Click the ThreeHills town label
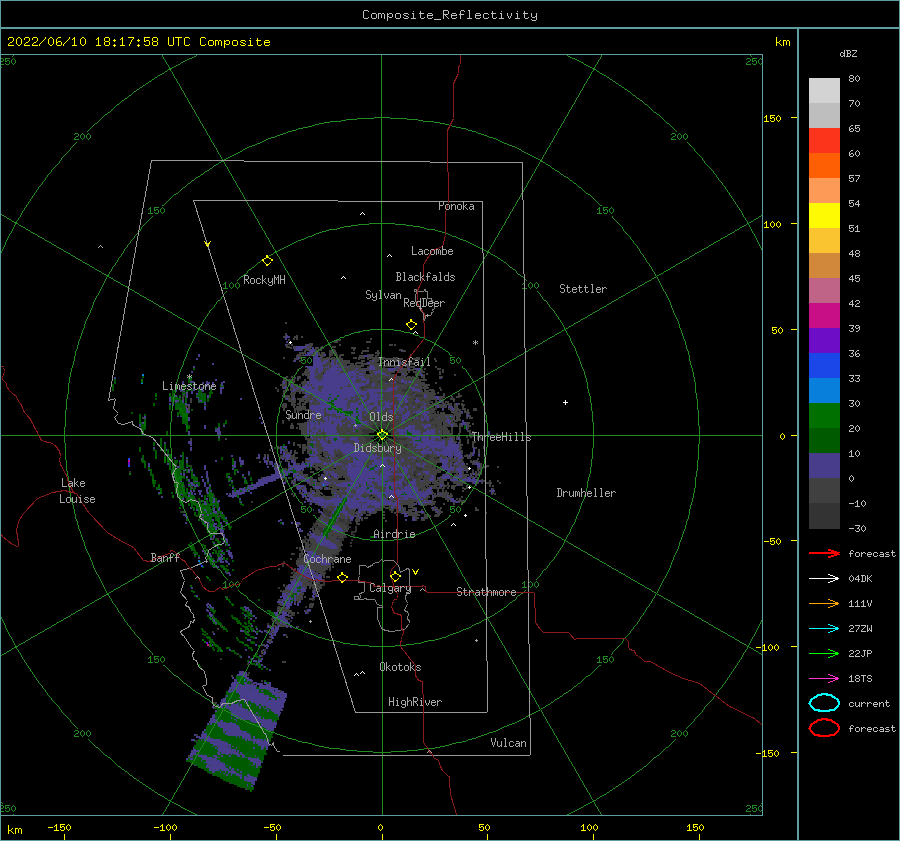 point(501,437)
